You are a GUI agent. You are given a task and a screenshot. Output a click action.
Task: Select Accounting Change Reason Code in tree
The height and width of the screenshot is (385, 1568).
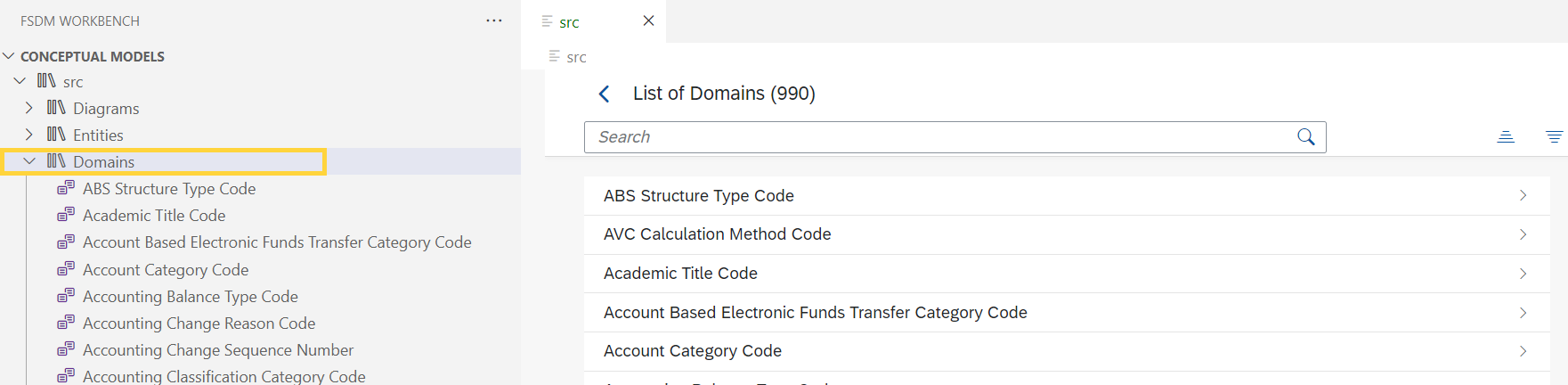pyautogui.click(x=199, y=324)
